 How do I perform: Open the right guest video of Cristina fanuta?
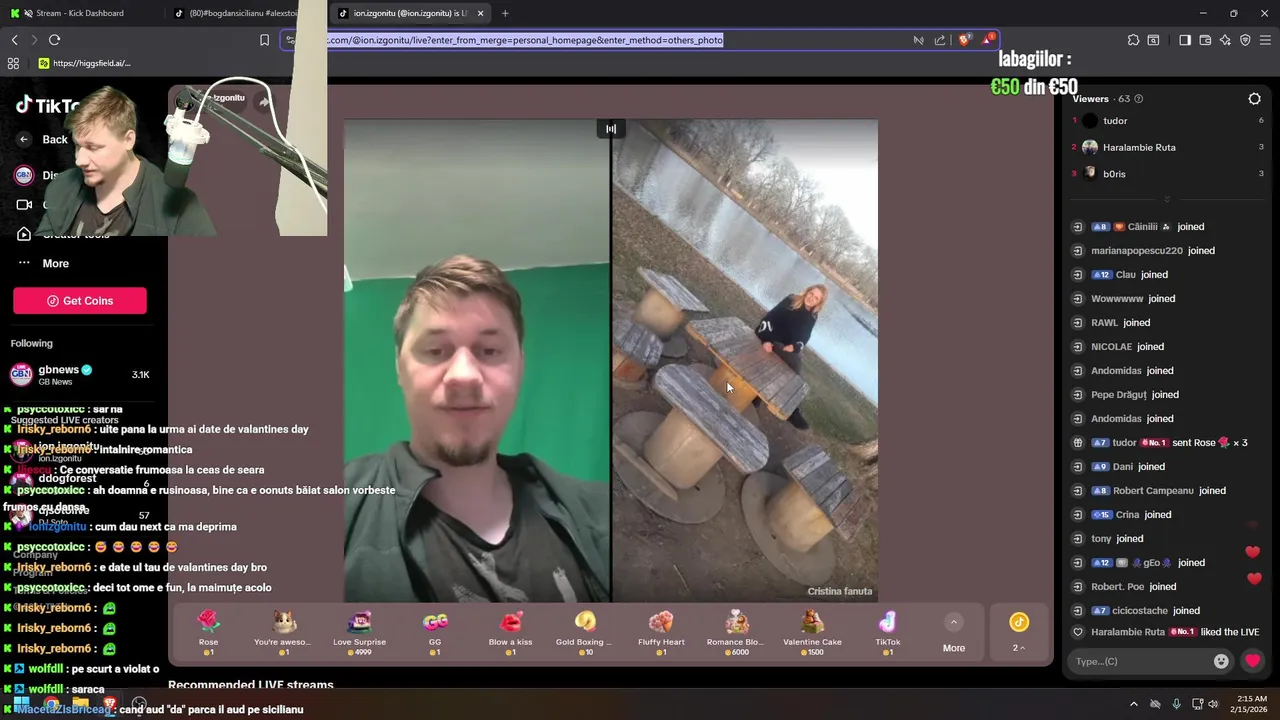(x=745, y=361)
